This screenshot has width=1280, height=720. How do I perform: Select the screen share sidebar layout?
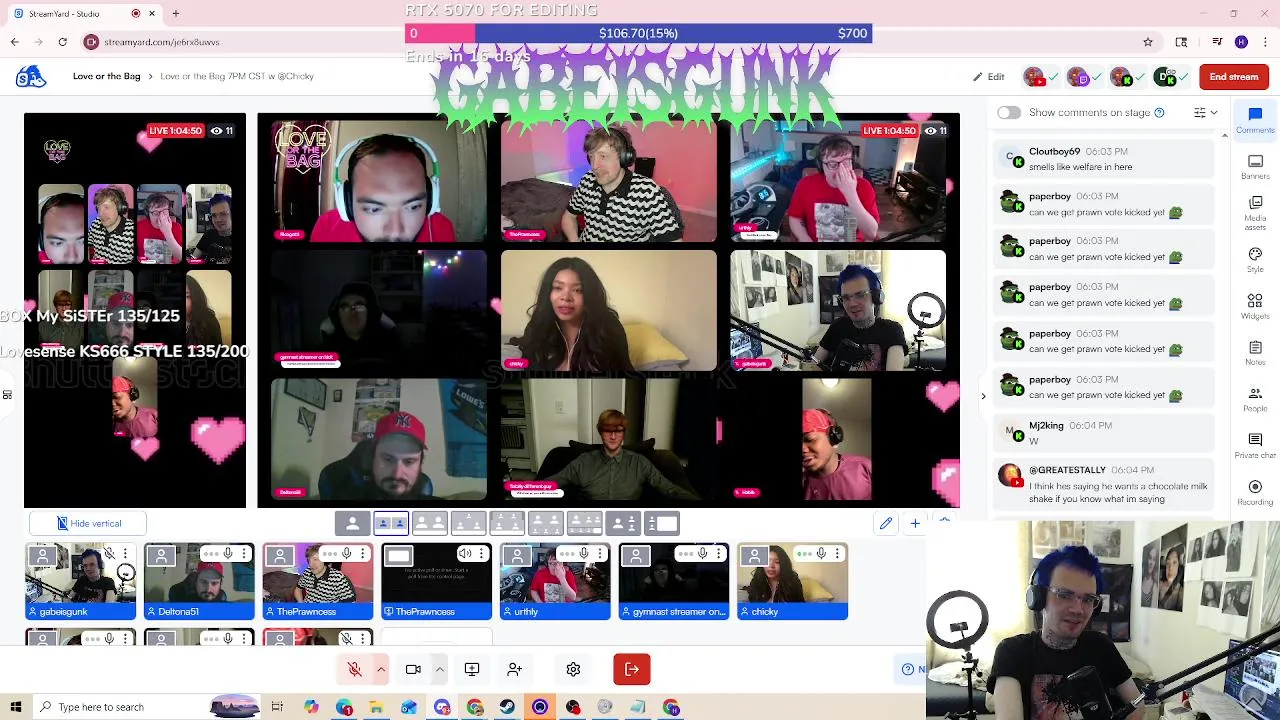tap(662, 523)
